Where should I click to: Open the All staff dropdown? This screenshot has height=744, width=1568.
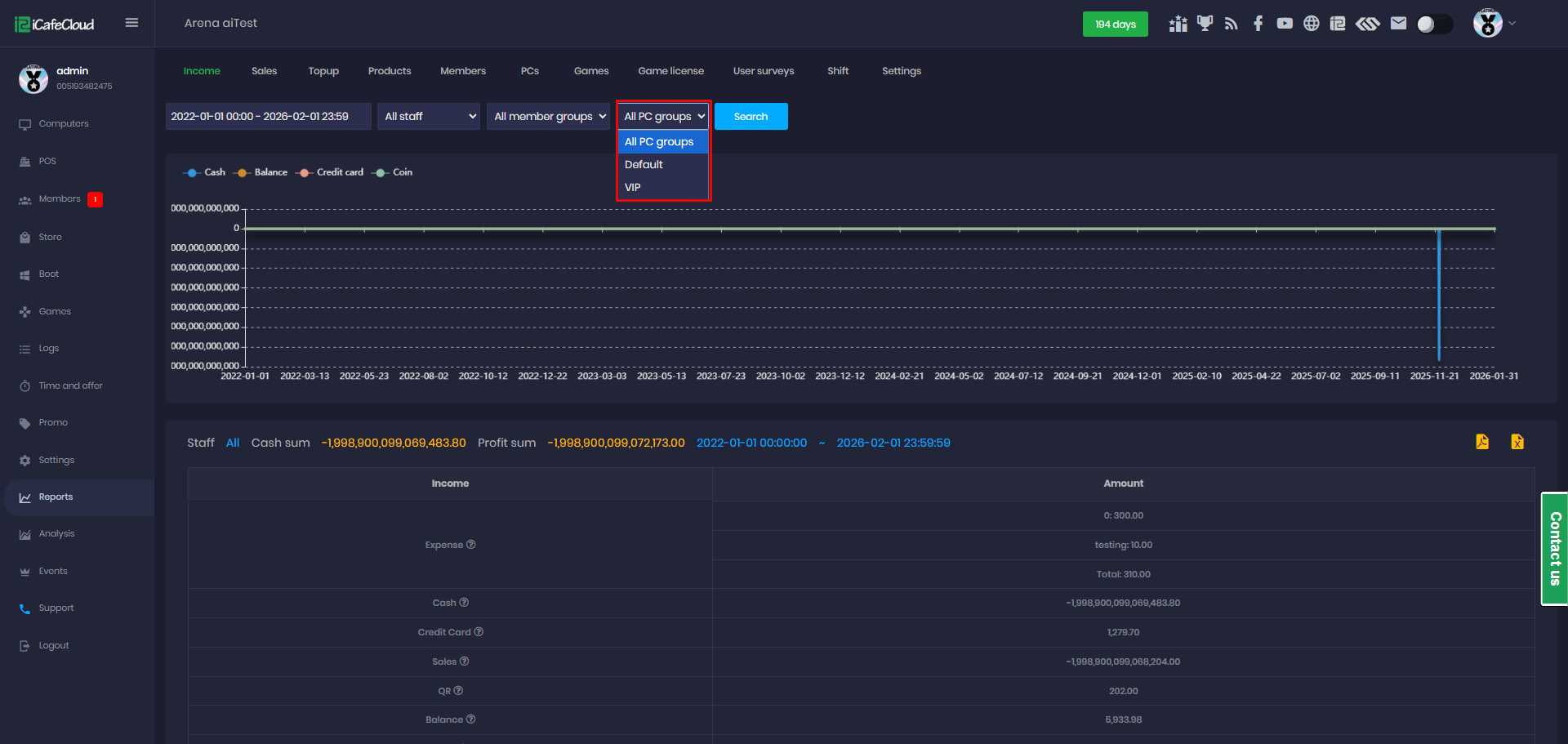coord(429,117)
